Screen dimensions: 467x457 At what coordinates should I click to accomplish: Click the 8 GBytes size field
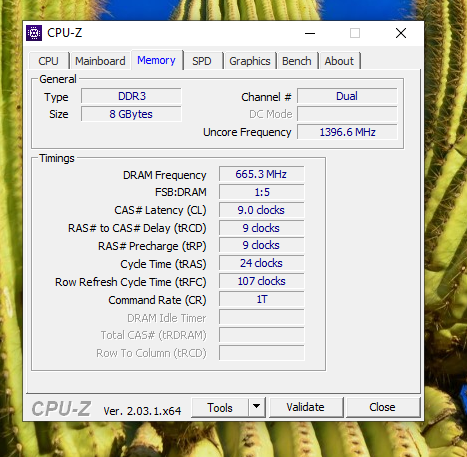(x=131, y=114)
